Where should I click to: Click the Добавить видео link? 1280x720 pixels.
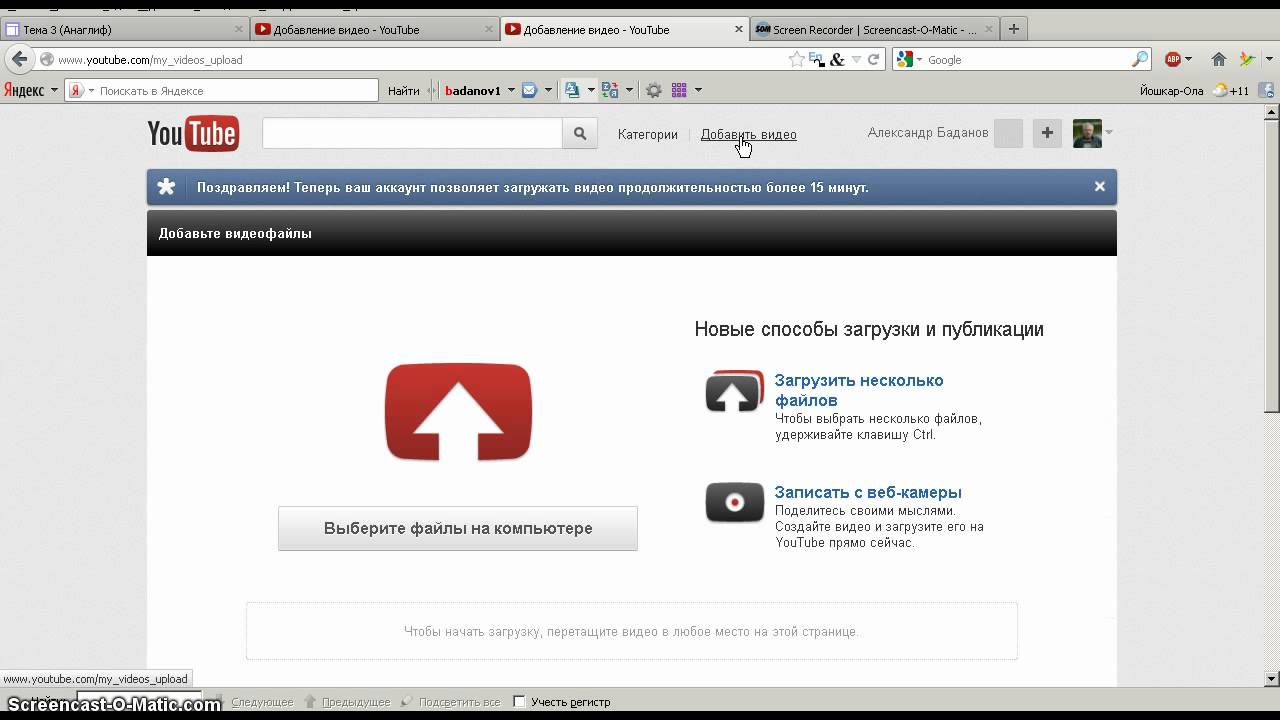(748, 134)
